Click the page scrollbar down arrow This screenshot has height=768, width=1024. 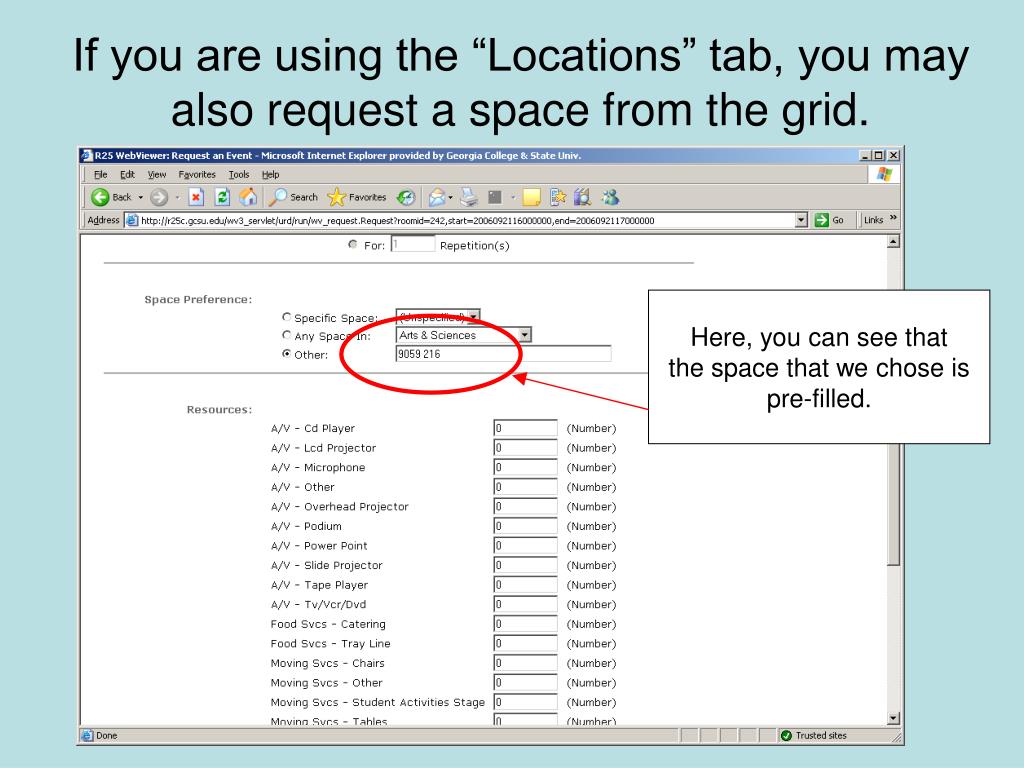[x=893, y=718]
